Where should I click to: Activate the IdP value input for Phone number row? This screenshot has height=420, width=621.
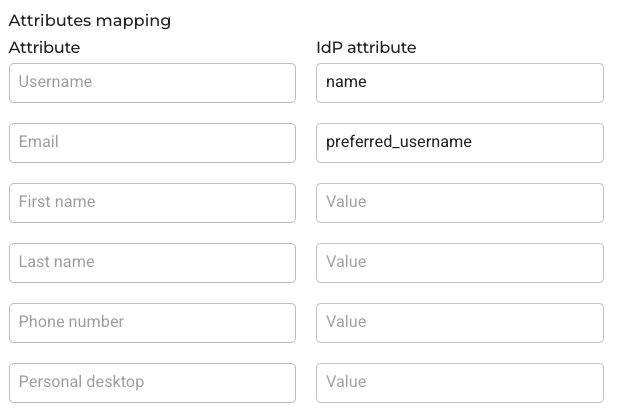(x=460, y=323)
